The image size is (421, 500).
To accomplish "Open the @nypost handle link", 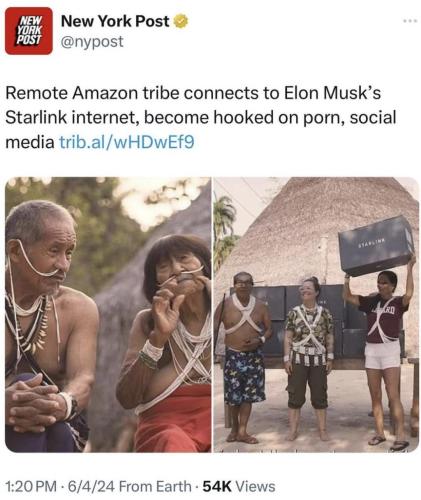I will pos(92,42).
